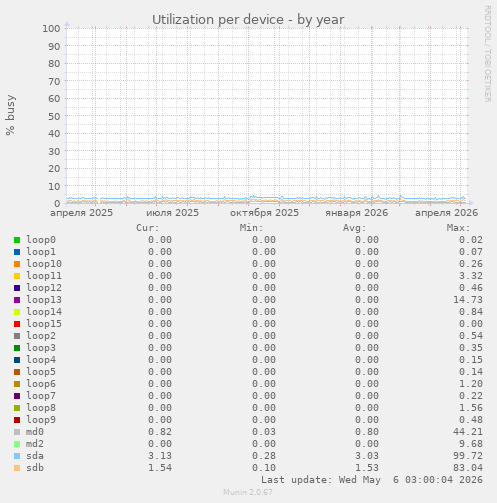
Task: Click the loop11 max value 3.32
Action: point(471,276)
